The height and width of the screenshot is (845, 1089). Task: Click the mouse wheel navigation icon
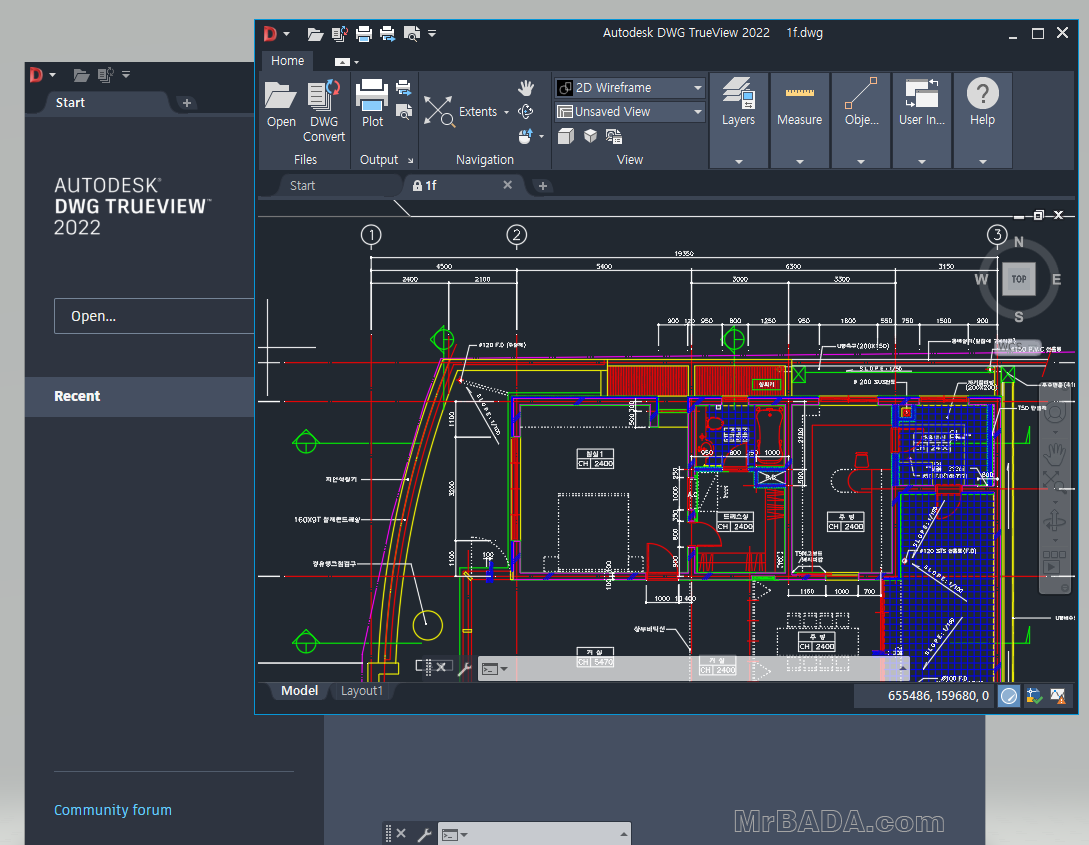pyautogui.click(x=526, y=136)
